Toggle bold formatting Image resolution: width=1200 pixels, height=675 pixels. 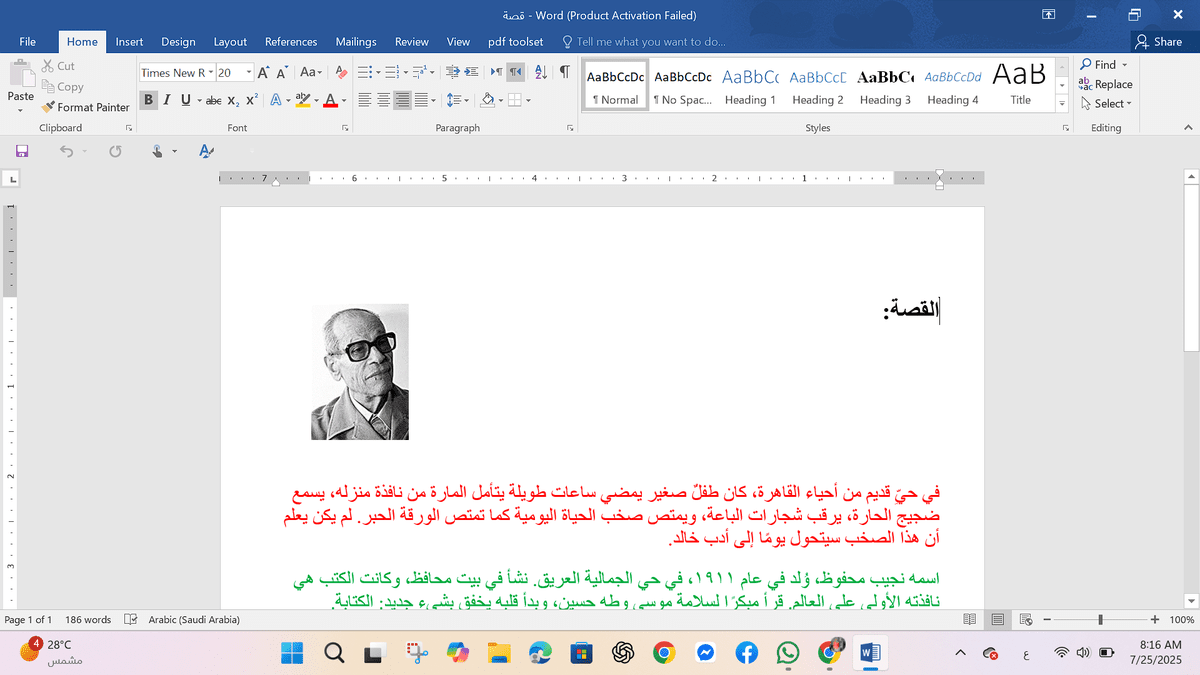(x=148, y=99)
